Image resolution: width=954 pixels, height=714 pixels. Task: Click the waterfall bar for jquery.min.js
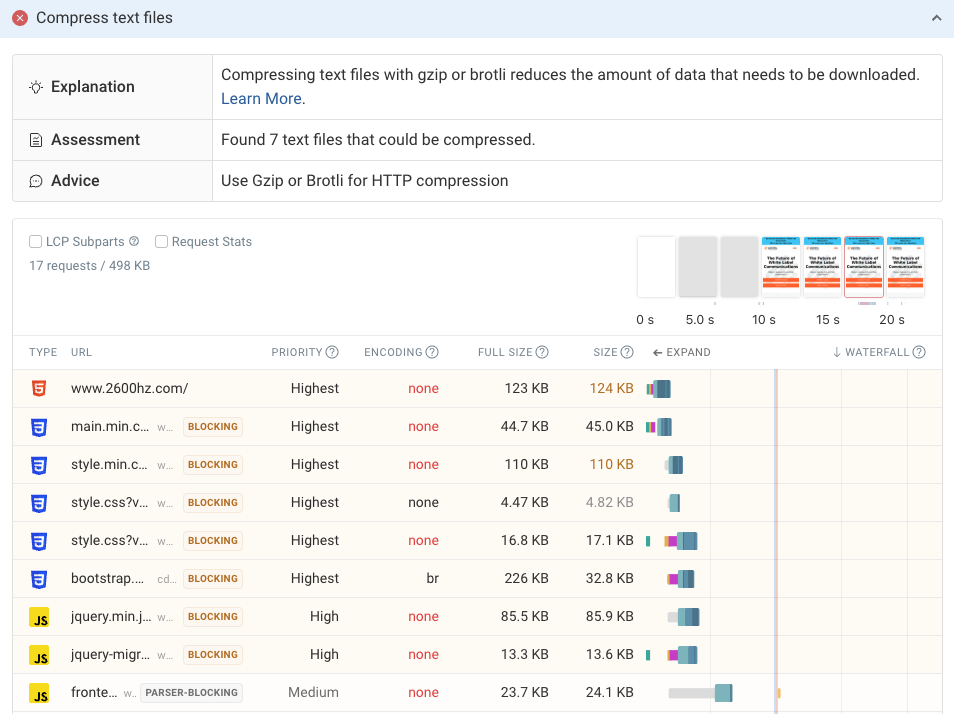(x=687, y=617)
